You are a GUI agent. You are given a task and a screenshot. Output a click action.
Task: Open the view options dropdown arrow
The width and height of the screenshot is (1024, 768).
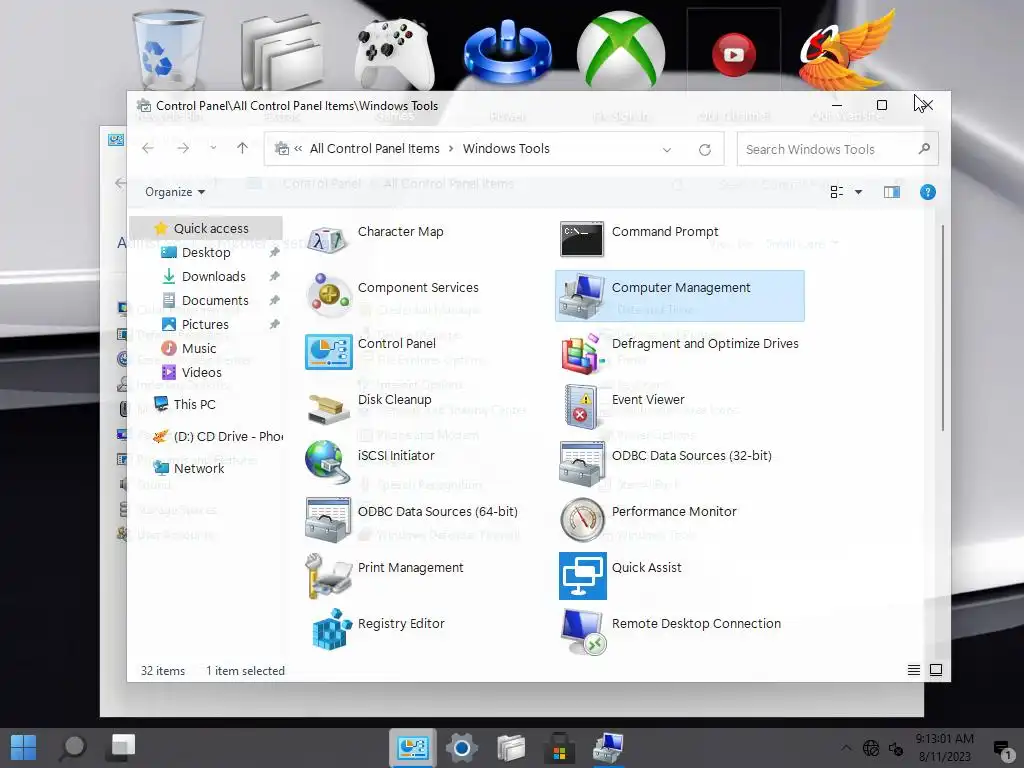pos(858,192)
